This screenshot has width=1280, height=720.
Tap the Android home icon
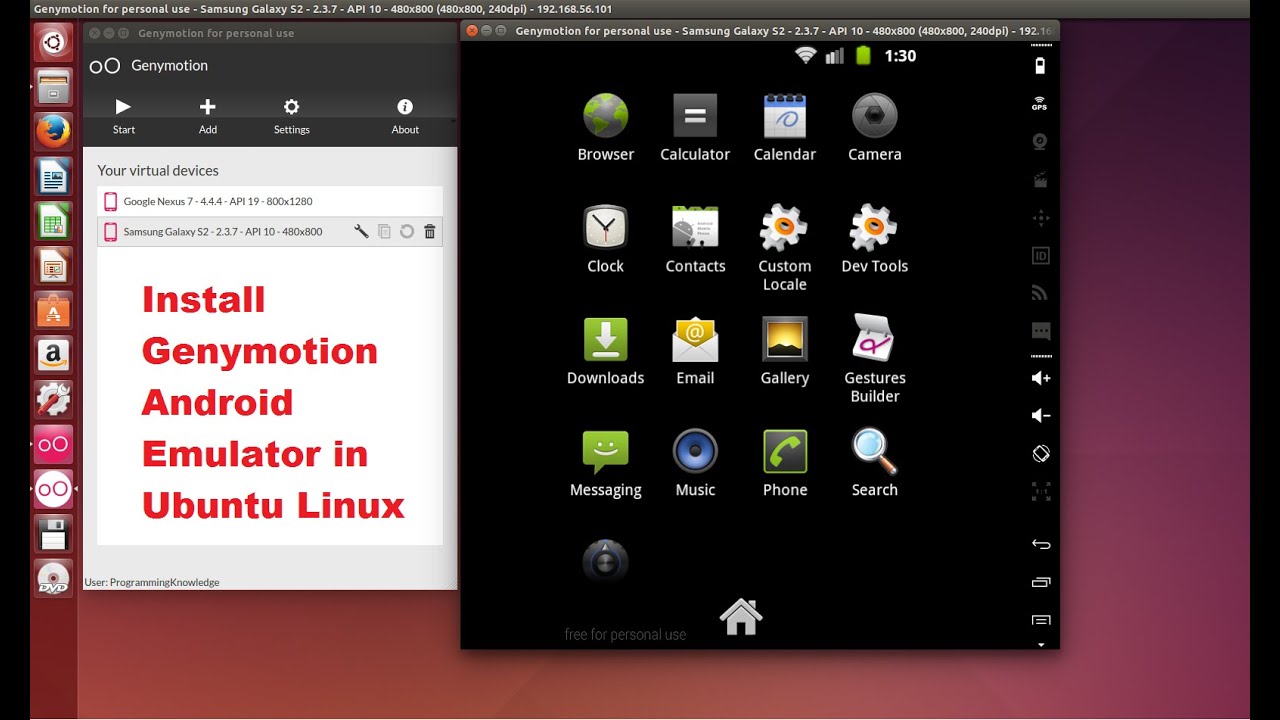click(x=741, y=617)
